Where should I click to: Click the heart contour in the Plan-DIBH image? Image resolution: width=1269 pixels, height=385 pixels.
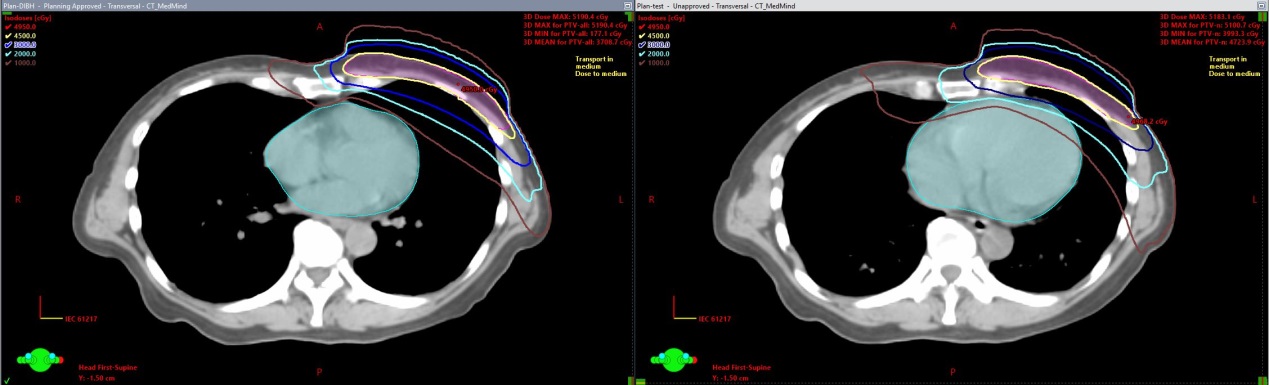tap(341, 163)
